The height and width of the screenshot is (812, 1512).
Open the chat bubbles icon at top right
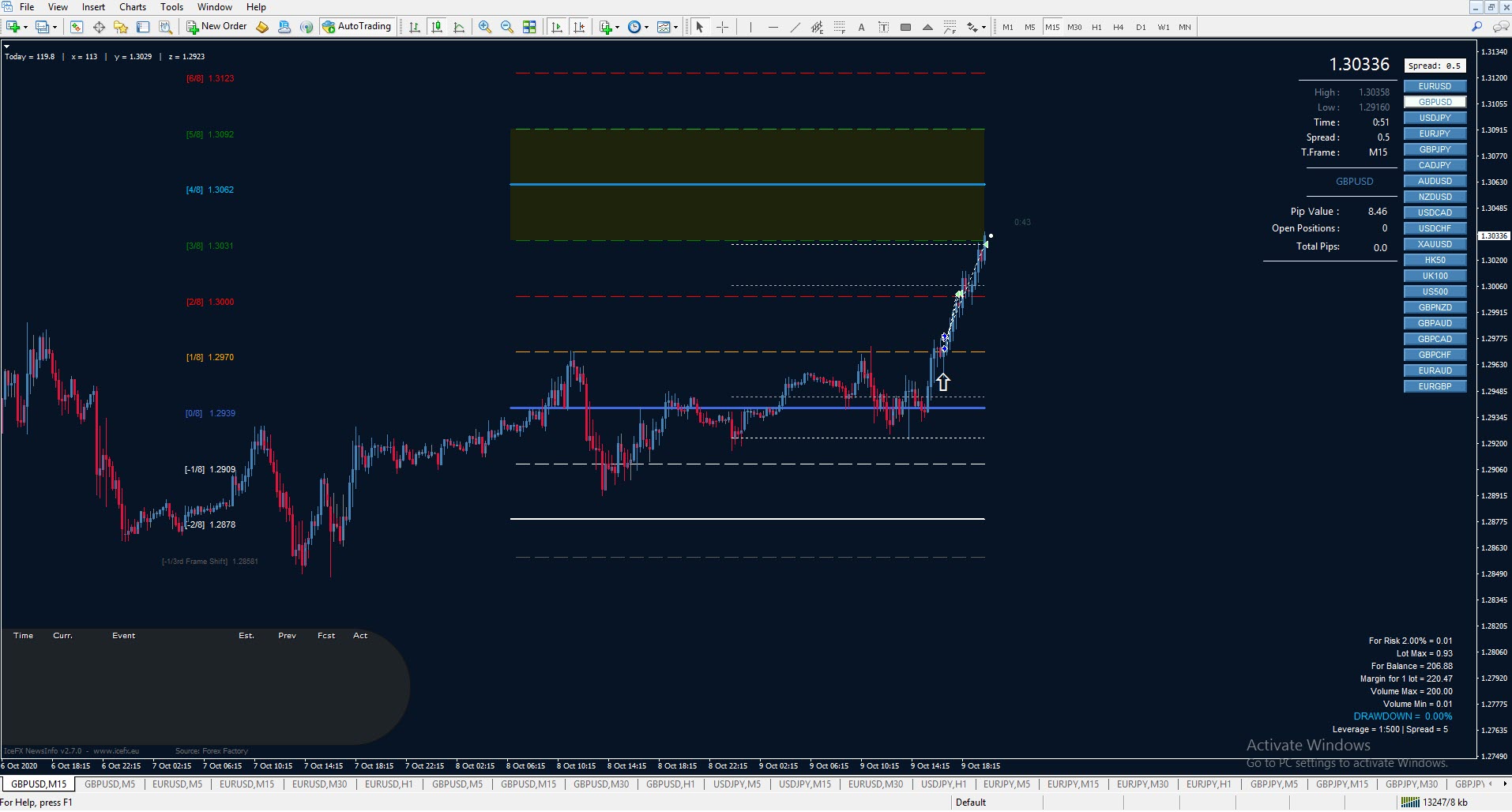click(x=1499, y=27)
